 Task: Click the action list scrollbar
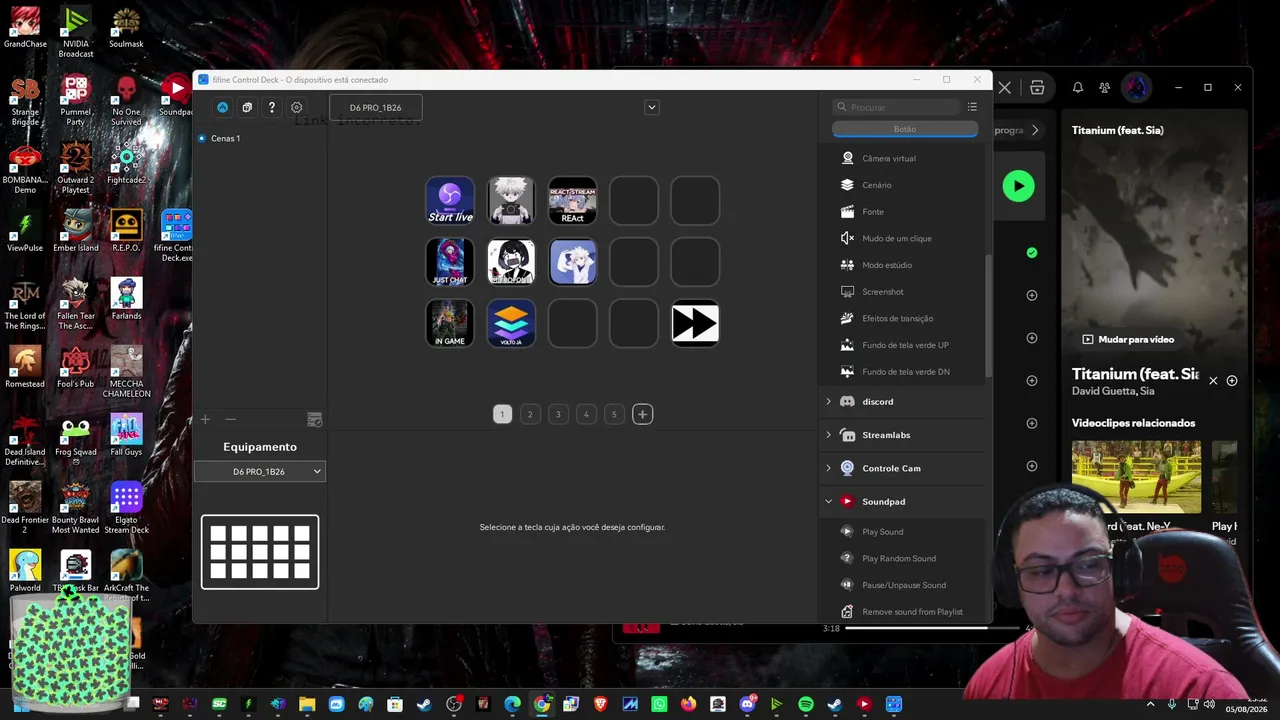tap(988, 315)
